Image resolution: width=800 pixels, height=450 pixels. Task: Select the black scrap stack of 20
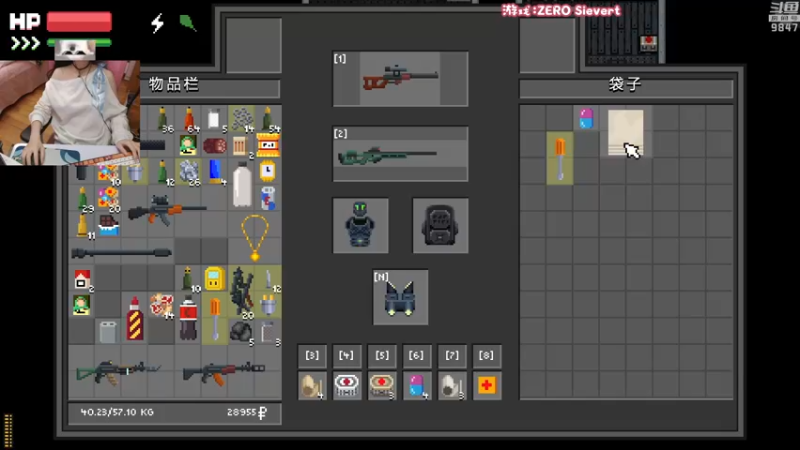coord(242,292)
